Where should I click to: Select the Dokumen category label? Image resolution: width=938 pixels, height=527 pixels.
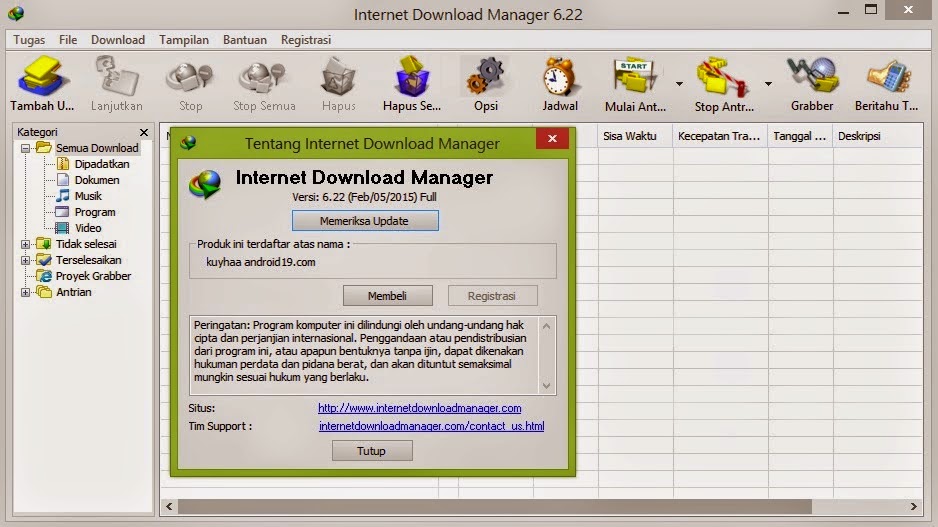(97, 179)
